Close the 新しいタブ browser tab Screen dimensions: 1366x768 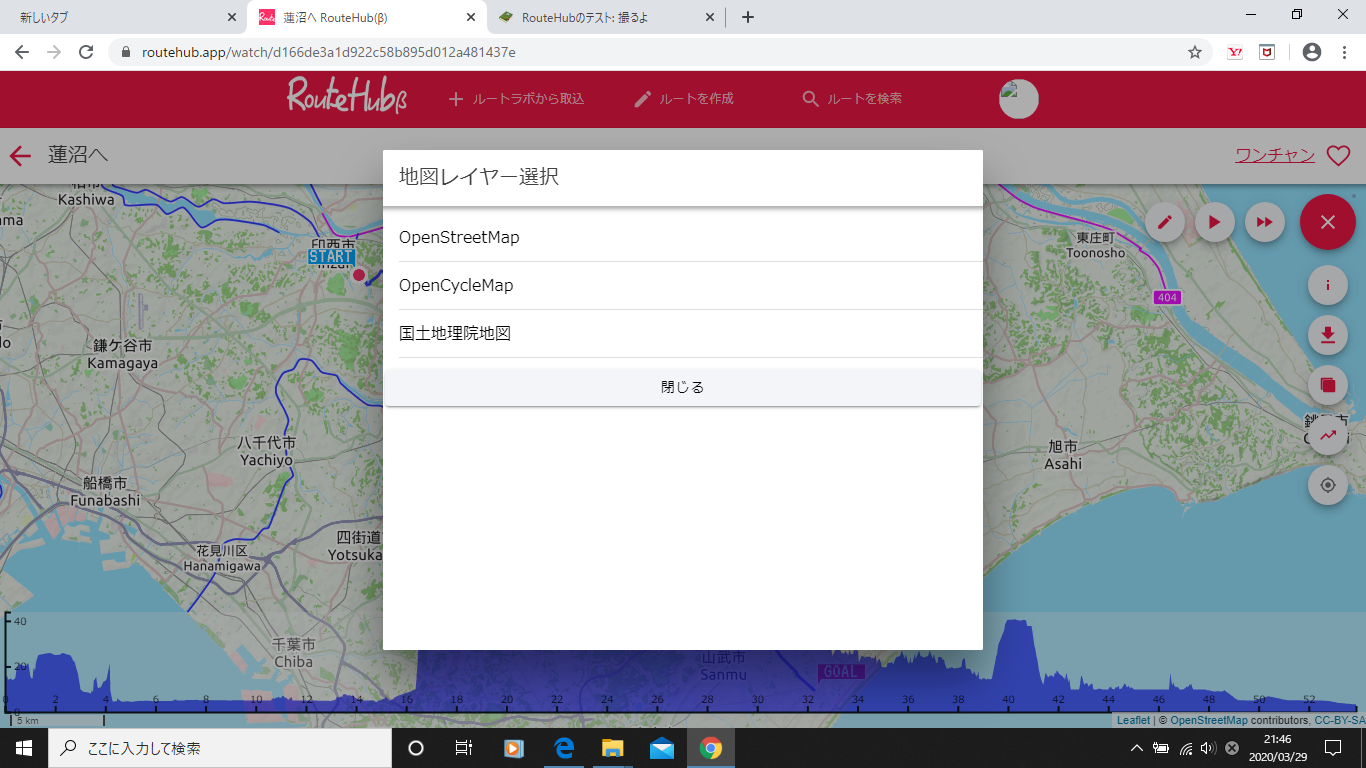232,17
